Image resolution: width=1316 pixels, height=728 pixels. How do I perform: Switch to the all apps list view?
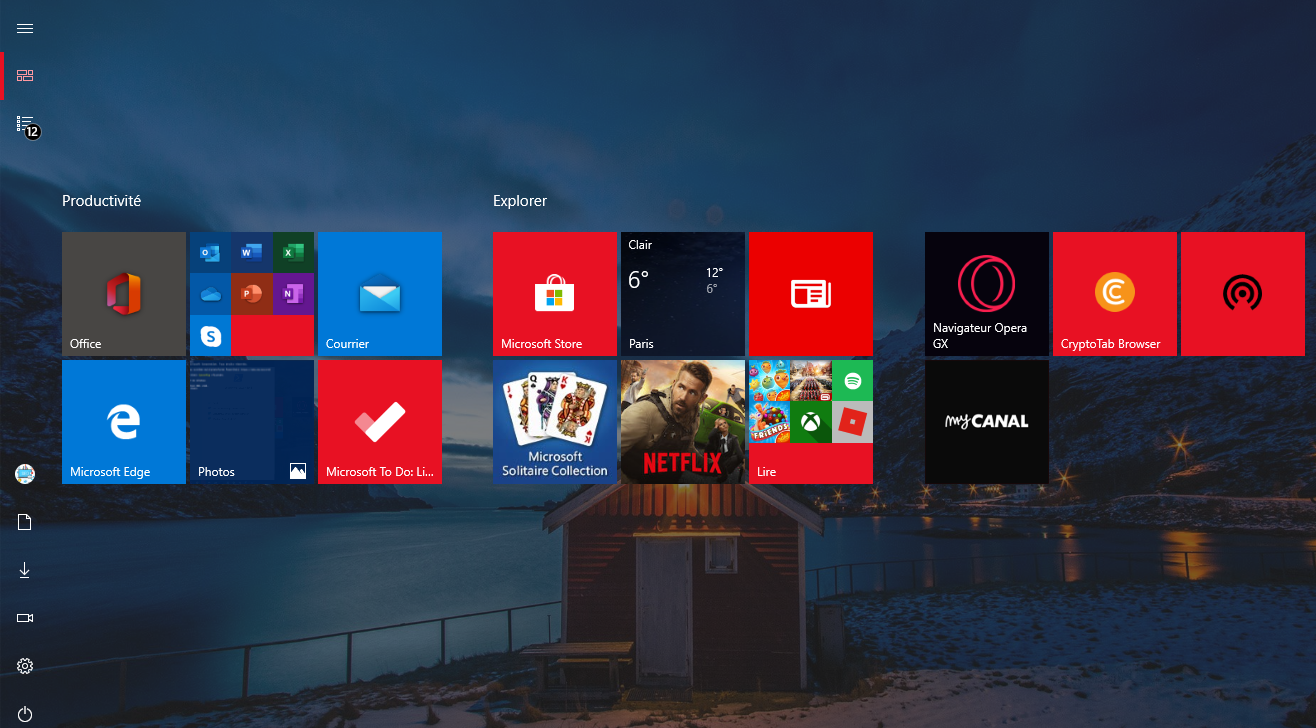(25, 124)
